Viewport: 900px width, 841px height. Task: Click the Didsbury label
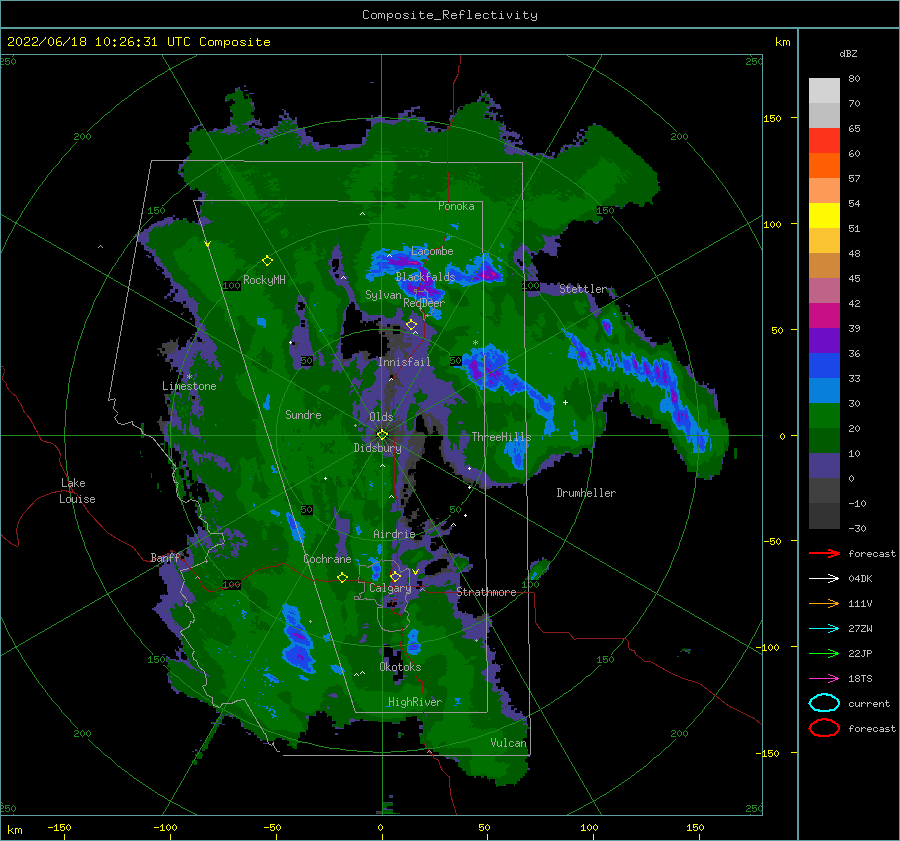pyautogui.click(x=377, y=448)
